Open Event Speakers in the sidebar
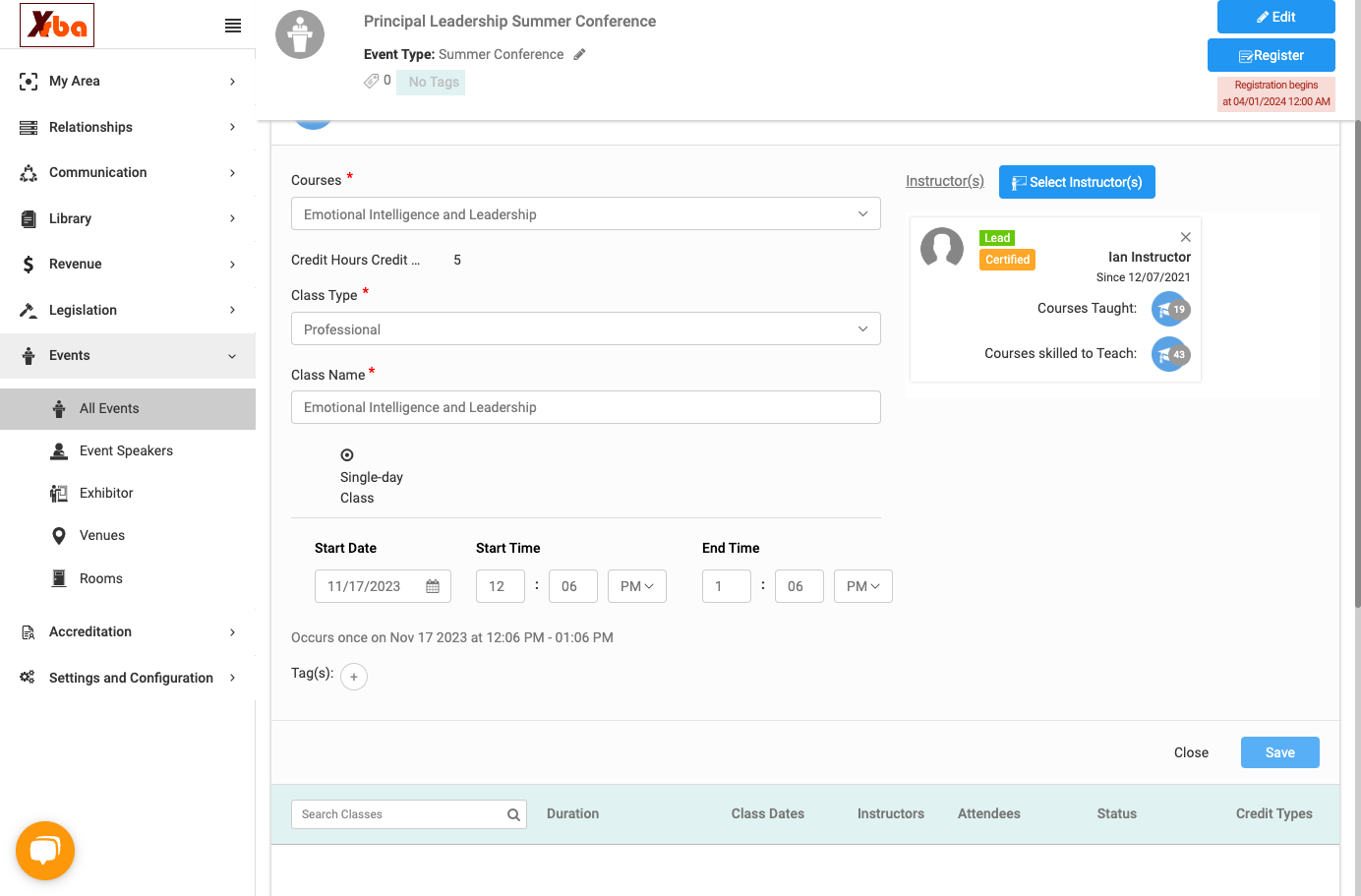Viewport: 1361px width, 896px height. click(x=128, y=450)
